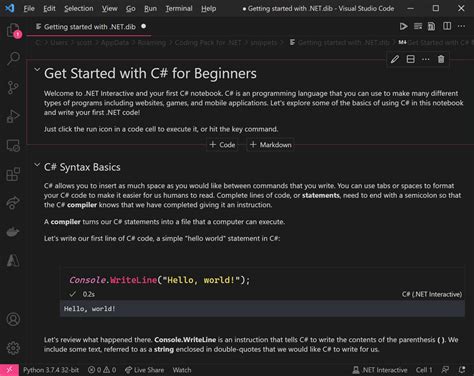Open the File menu
The width and height of the screenshot is (474, 376).
29,9
